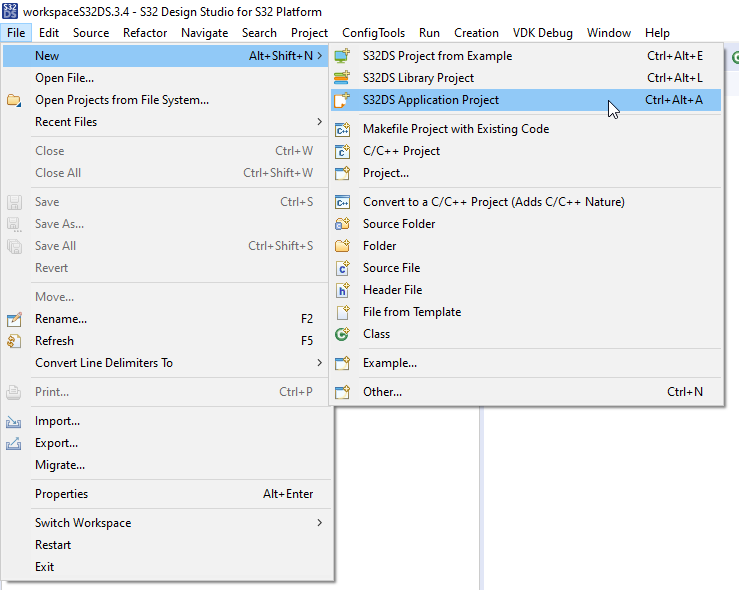Choose File from Template entry

click(526, 312)
